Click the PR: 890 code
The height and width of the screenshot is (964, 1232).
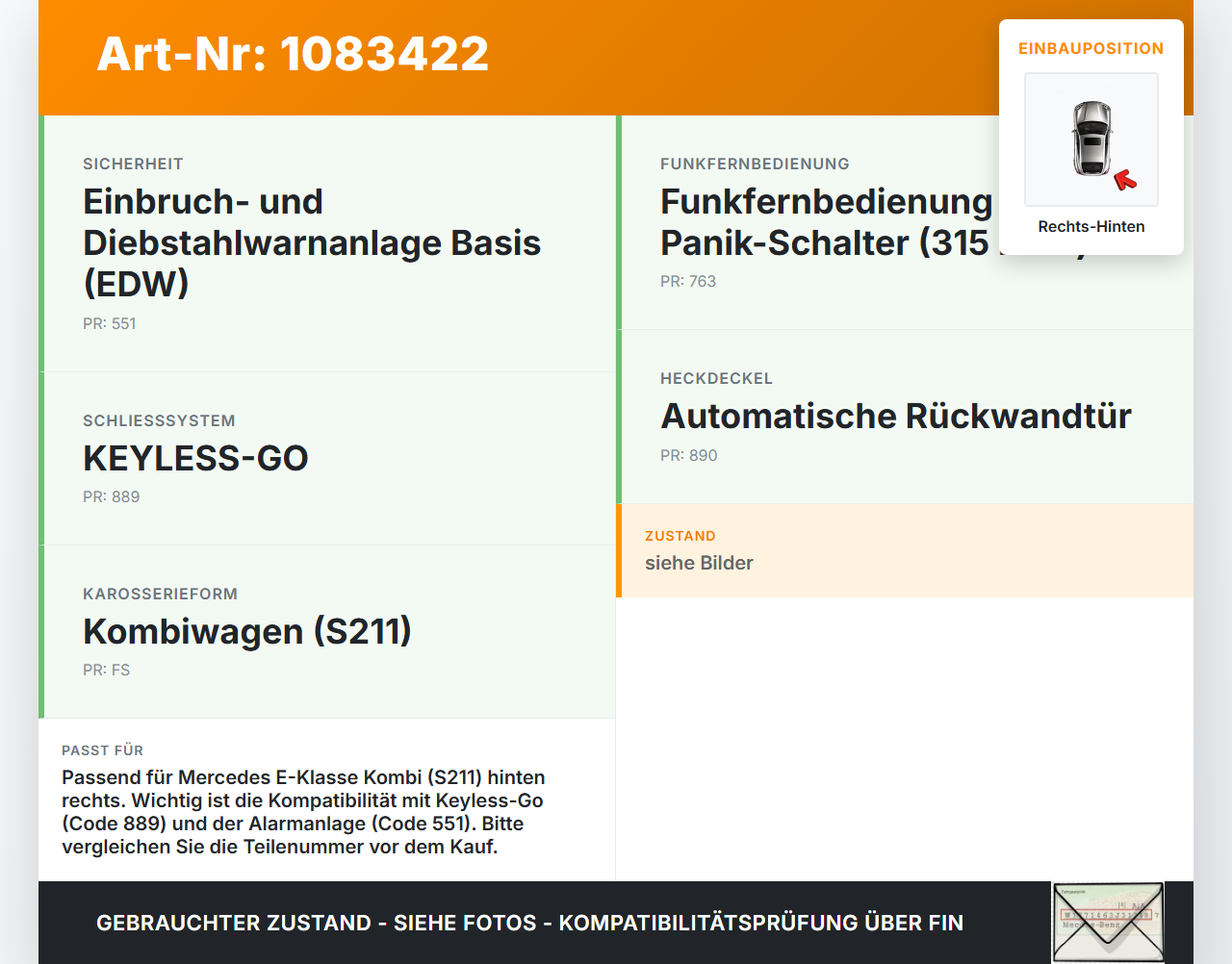pyautogui.click(x=689, y=456)
